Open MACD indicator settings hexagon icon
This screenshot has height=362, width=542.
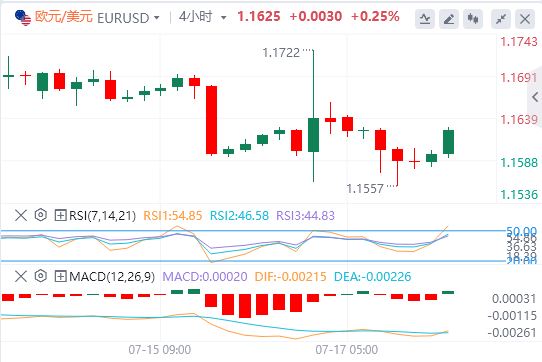(41, 276)
